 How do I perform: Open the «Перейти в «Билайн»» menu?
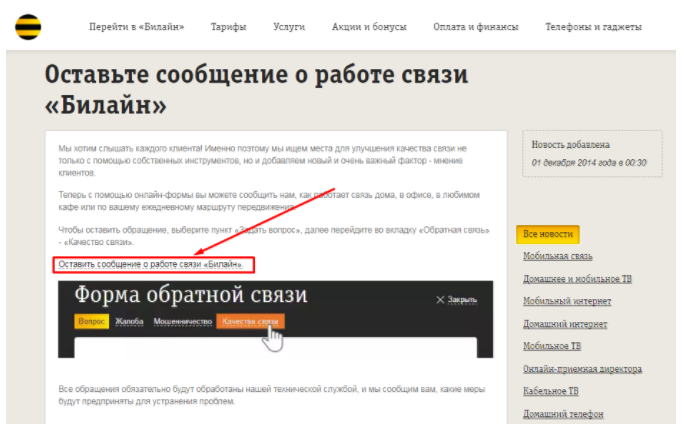click(136, 27)
